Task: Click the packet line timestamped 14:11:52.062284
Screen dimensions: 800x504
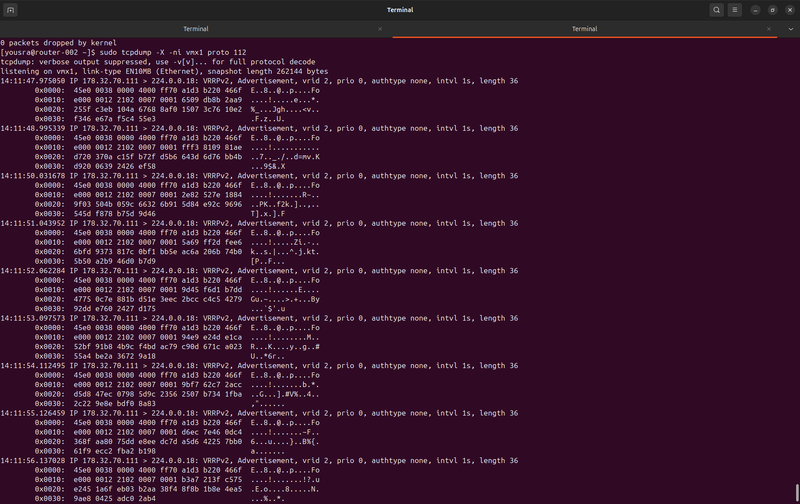Action: 259,271
